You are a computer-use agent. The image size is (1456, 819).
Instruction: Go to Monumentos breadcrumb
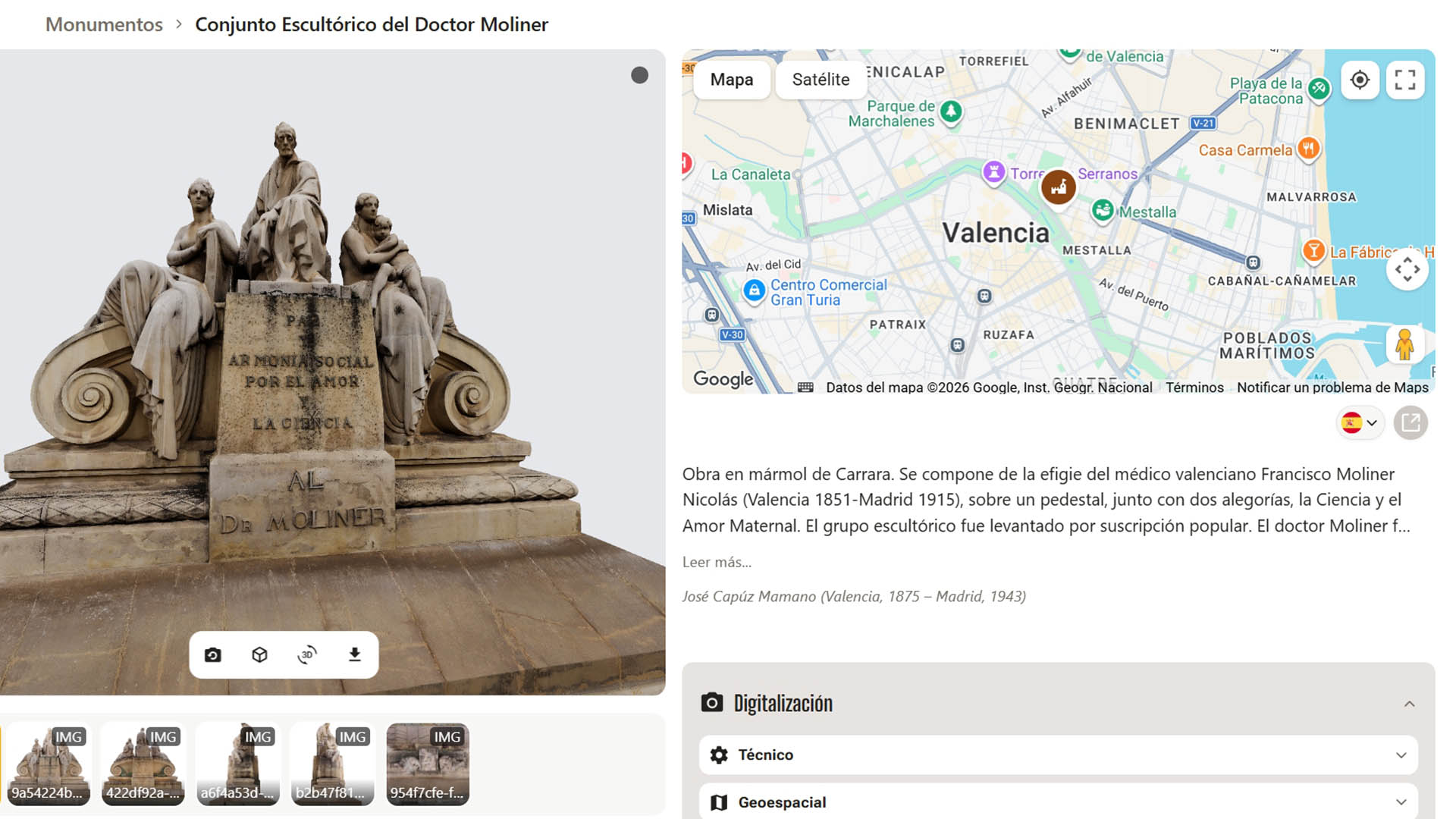point(104,24)
